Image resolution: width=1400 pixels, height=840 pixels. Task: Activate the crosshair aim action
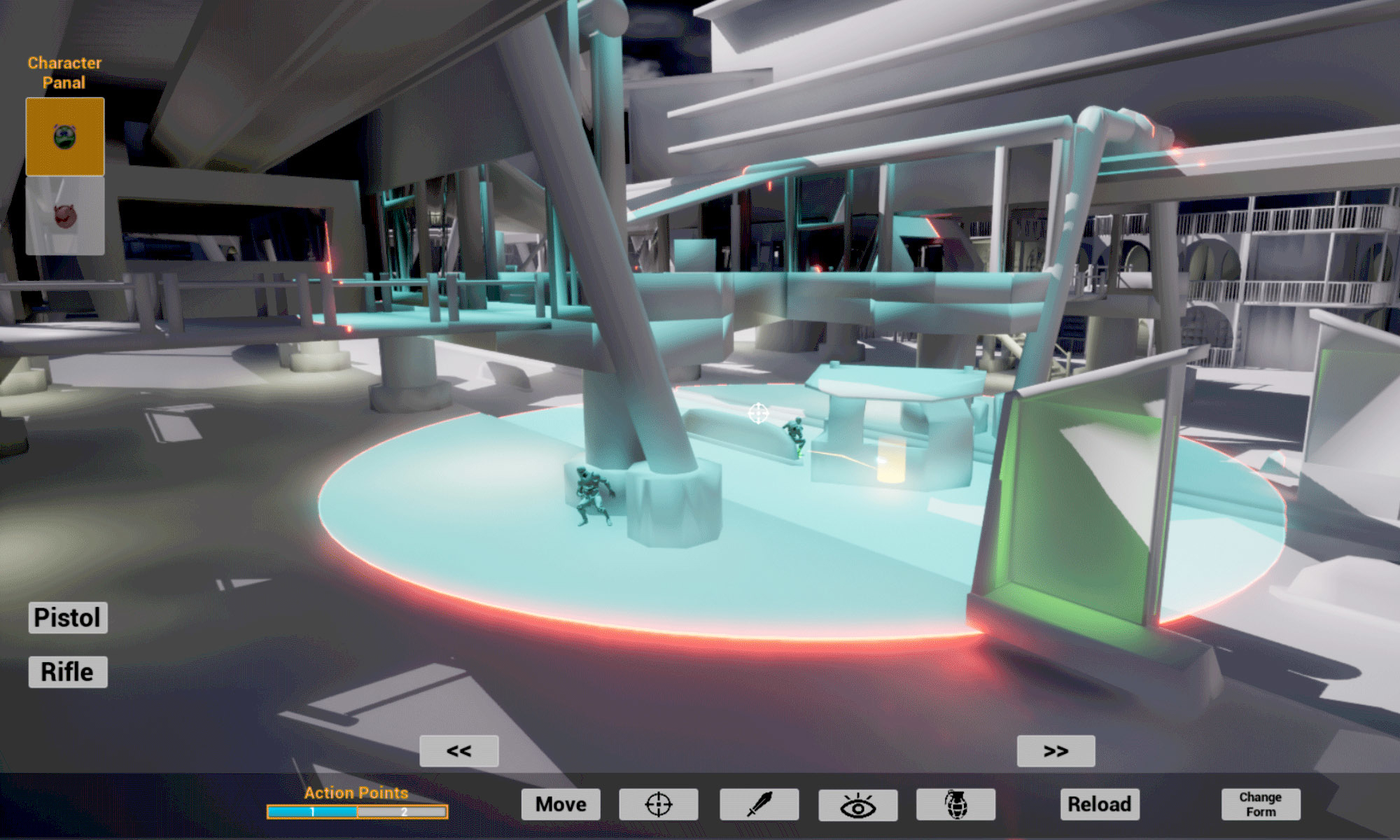(659, 804)
